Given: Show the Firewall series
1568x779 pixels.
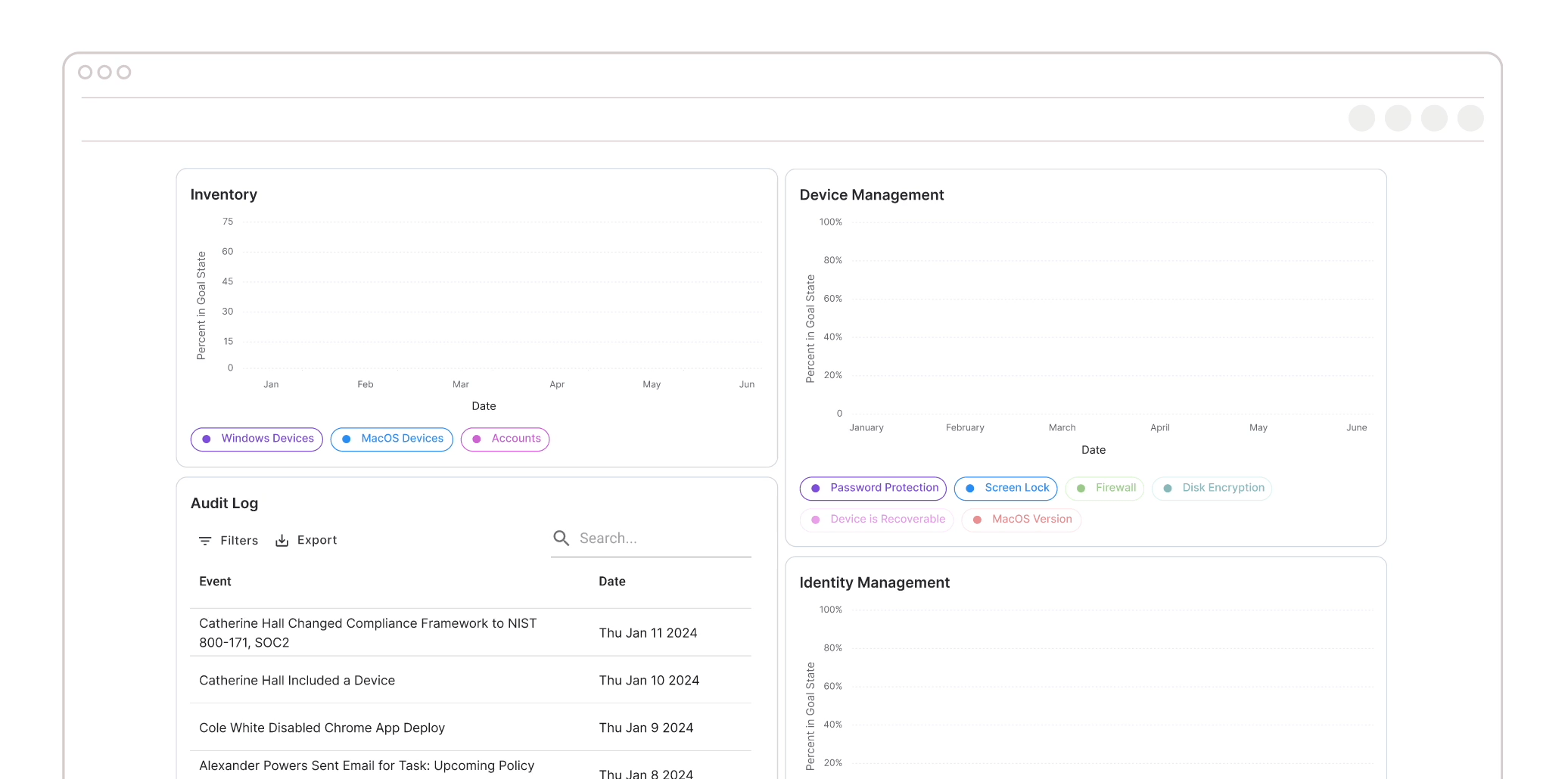Looking at the screenshot, I should click(x=1104, y=488).
